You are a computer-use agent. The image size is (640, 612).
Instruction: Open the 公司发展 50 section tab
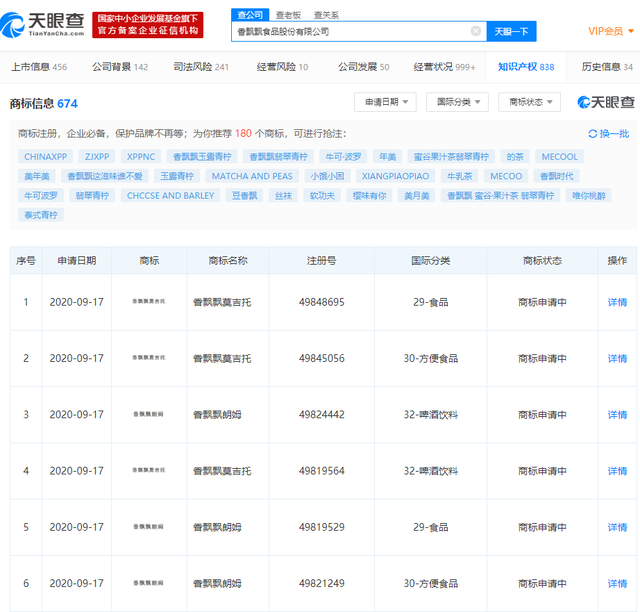coord(363,67)
